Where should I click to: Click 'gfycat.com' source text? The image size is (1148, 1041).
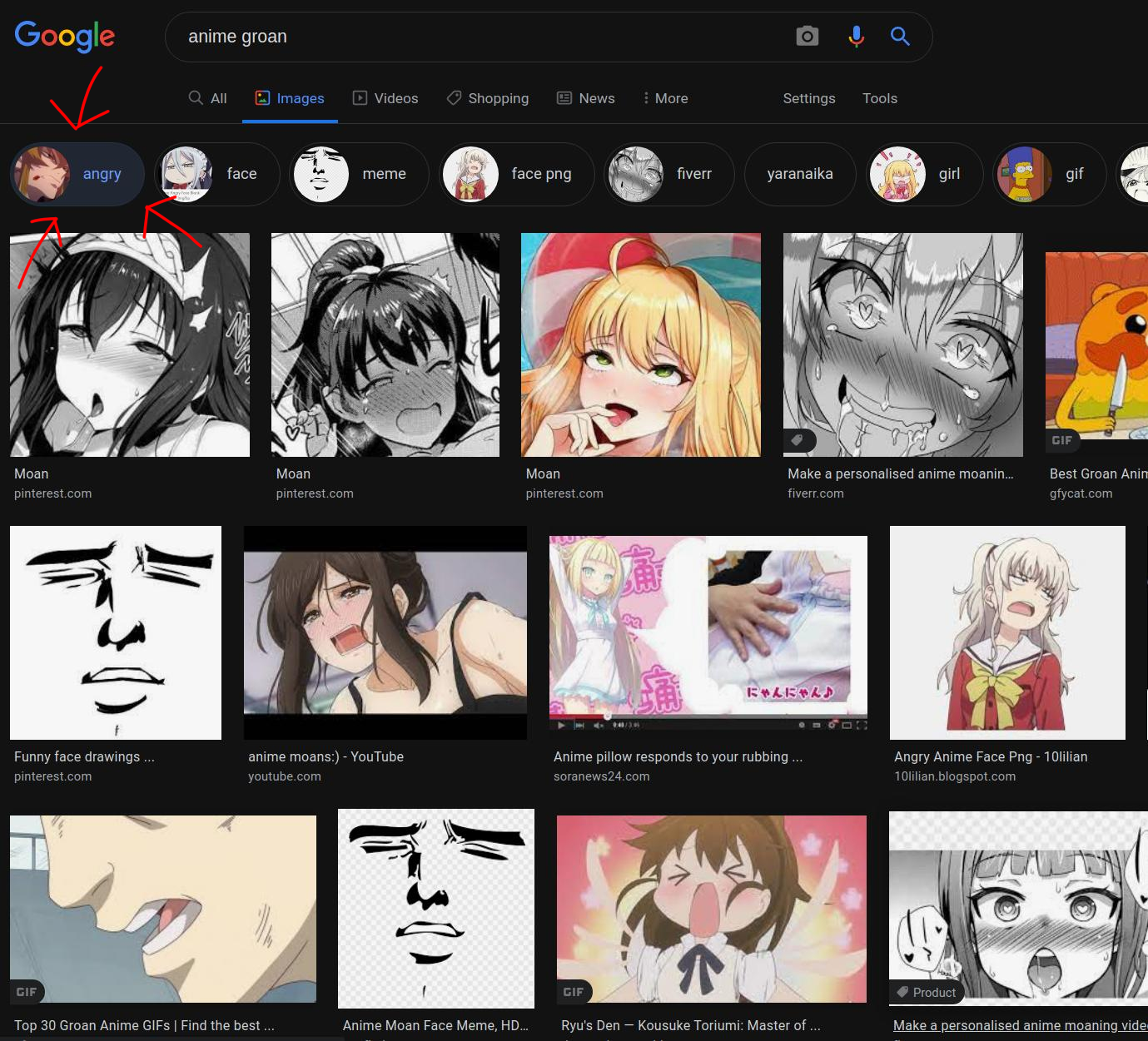[1081, 493]
